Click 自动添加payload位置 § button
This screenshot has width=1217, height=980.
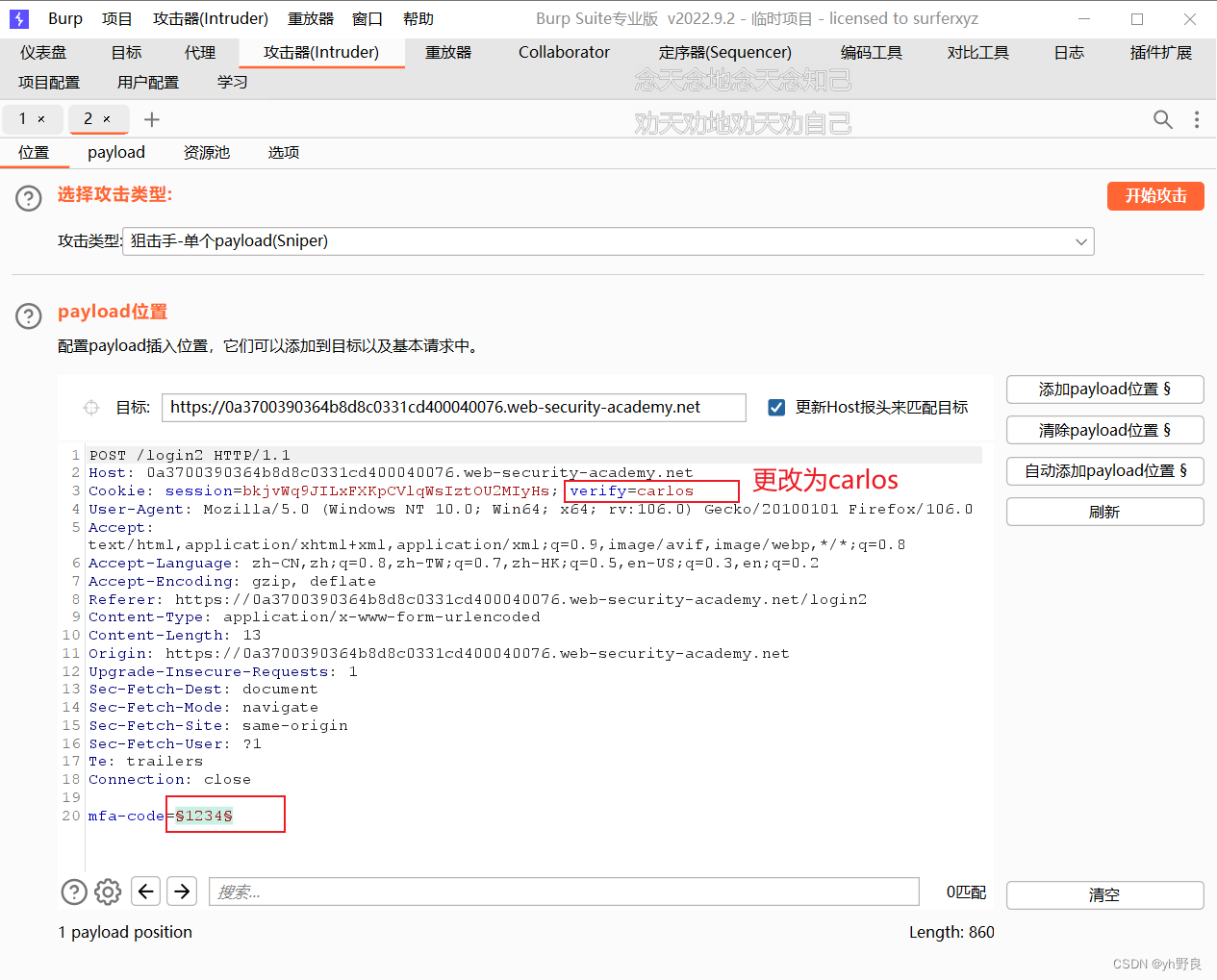[x=1104, y=471]
